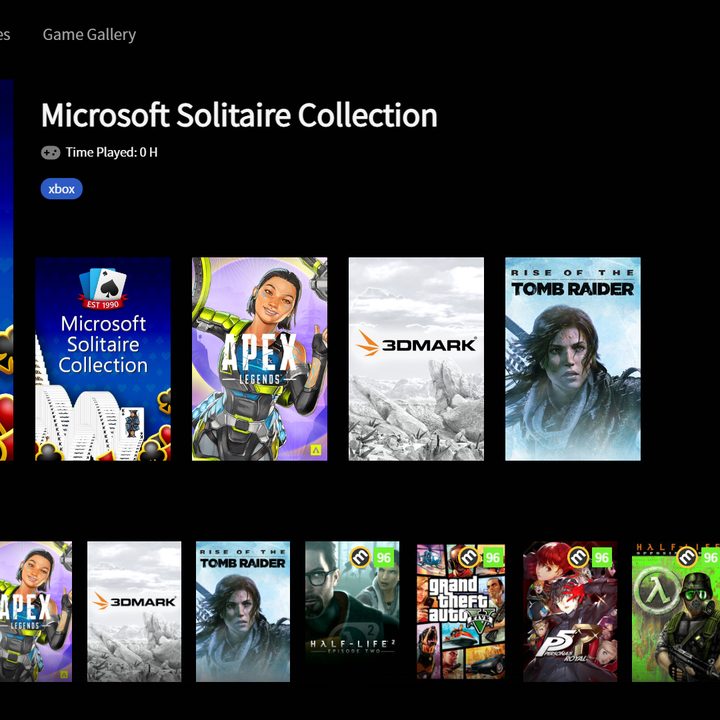Click the Metacritic badge on Opposing Force cover
This screenshot has height=720, width=720.
[687, 557]
